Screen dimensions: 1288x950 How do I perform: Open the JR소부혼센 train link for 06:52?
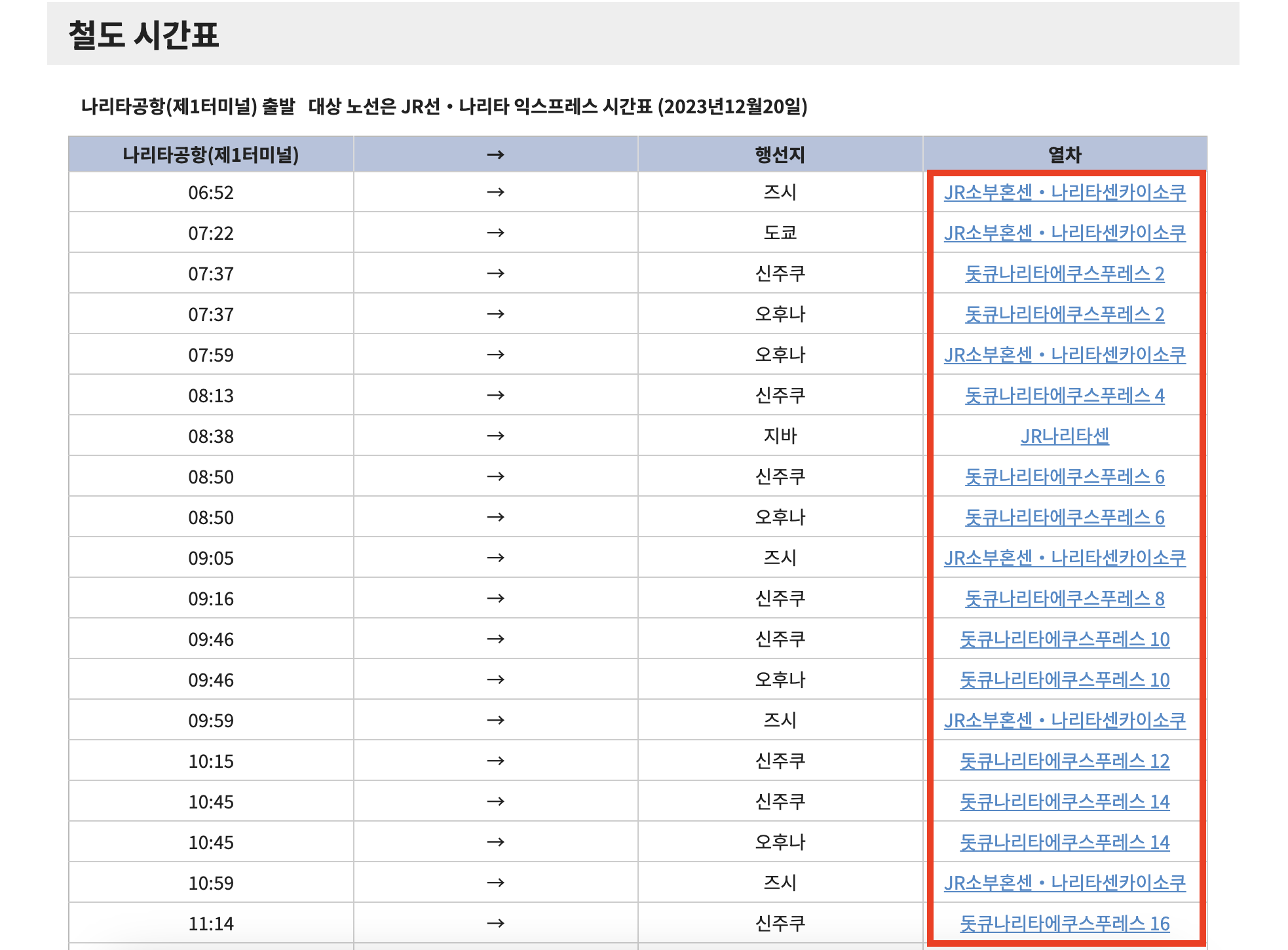pos(1065,193)
